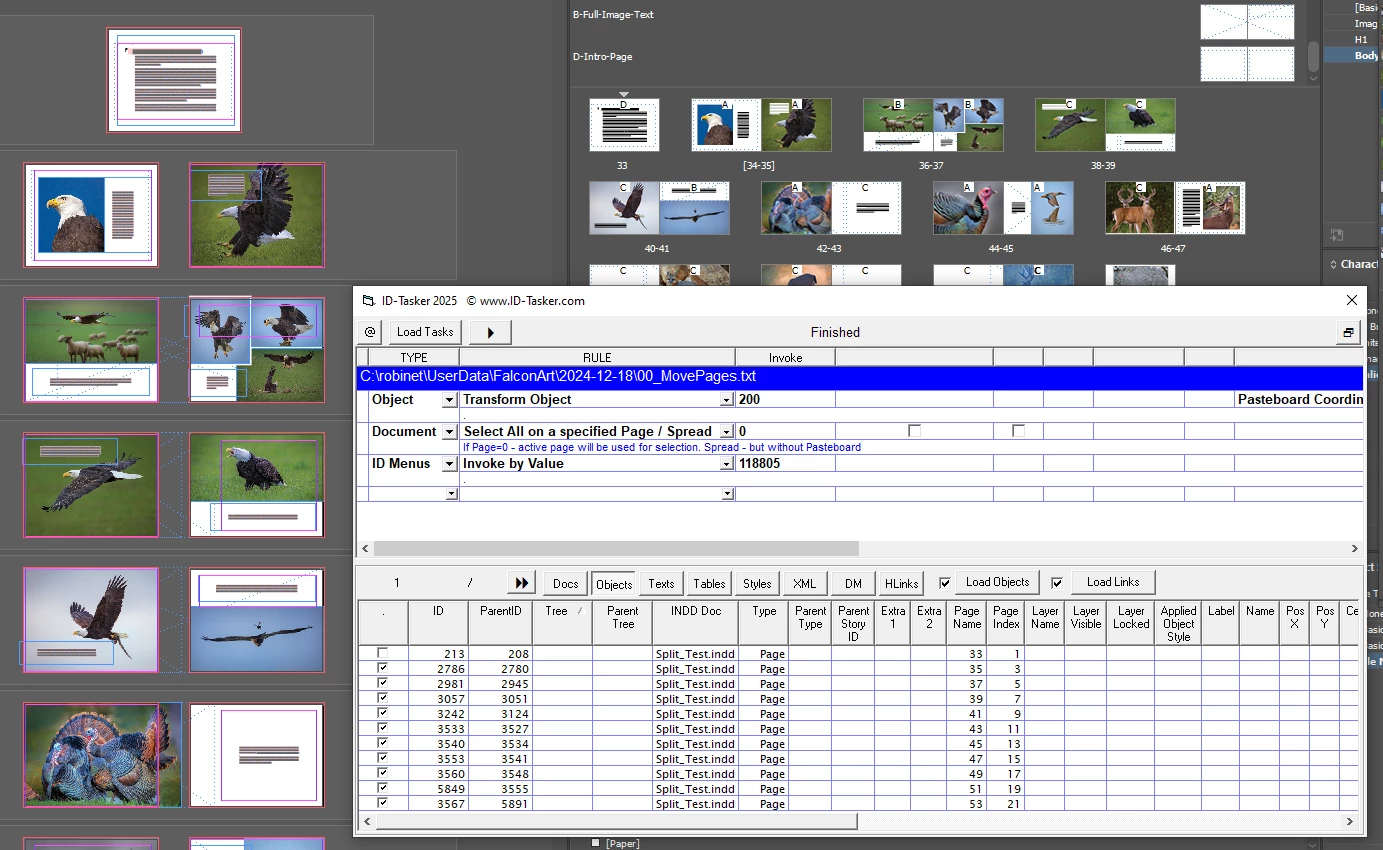
Task: Check the row with ID 213
Action: [383, 653]
